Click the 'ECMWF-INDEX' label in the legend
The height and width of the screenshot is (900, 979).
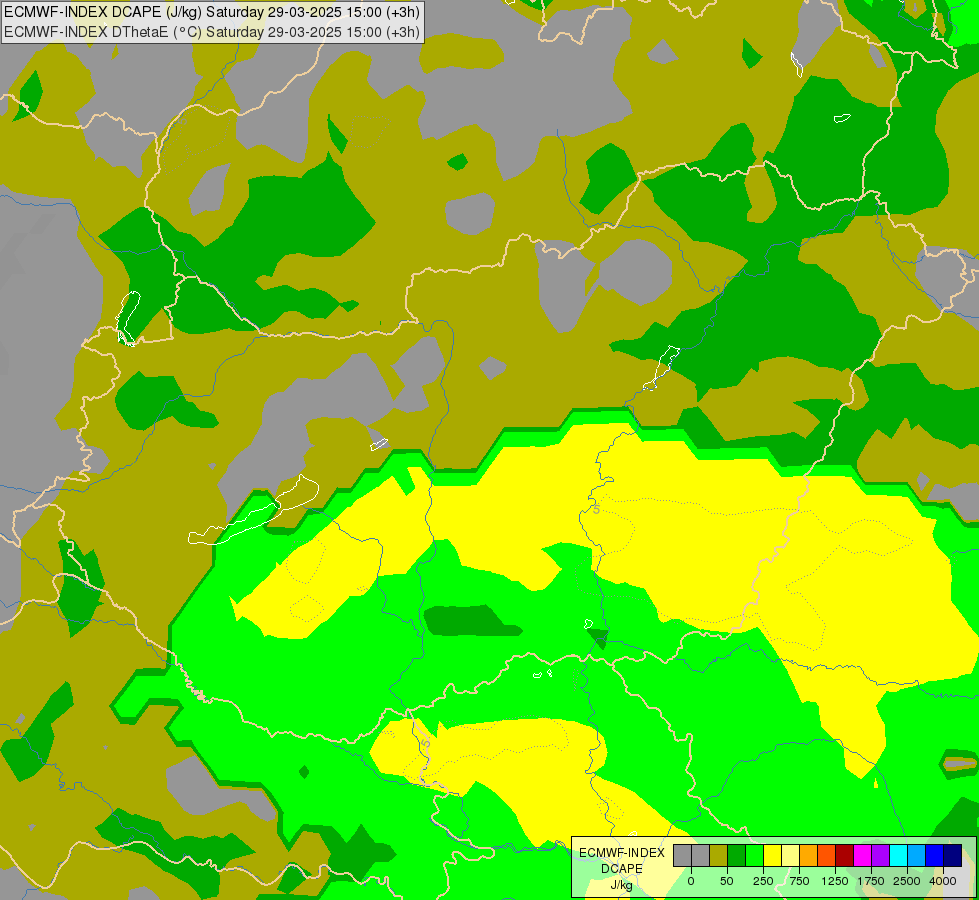pyautogui.click(x=622, y=853)
